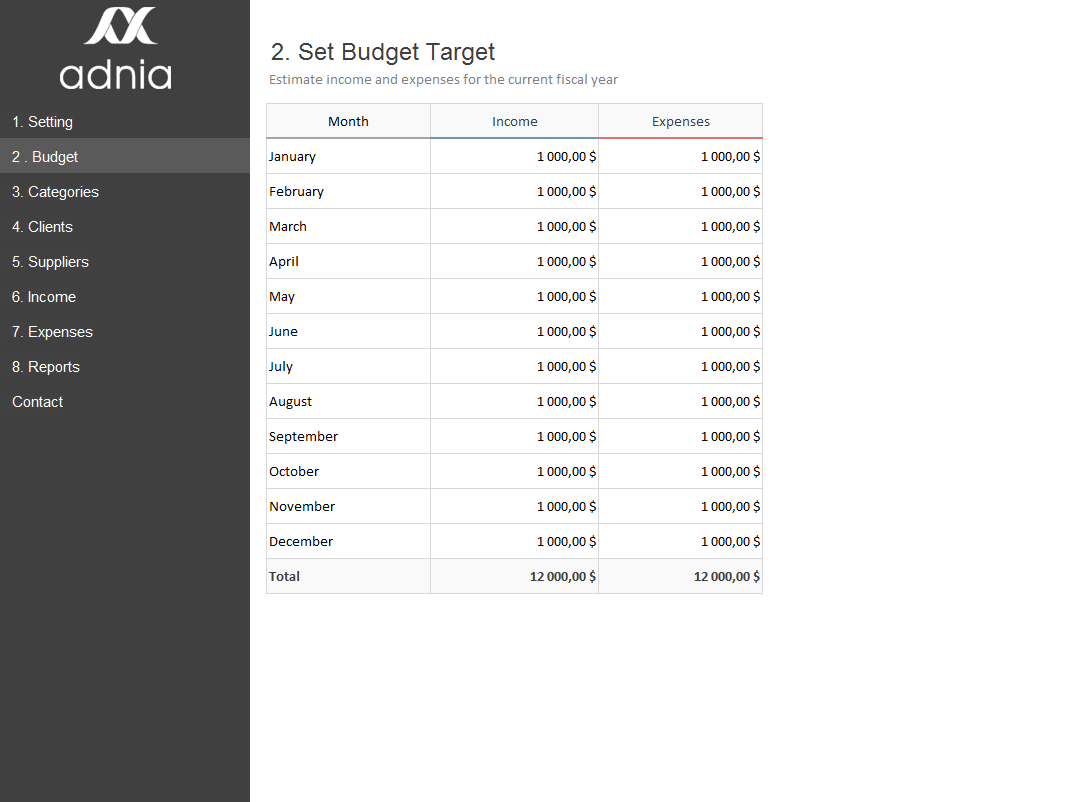The image size is (1078, 802).
Task: Select November income value
Action: click(x=514, y=507)
